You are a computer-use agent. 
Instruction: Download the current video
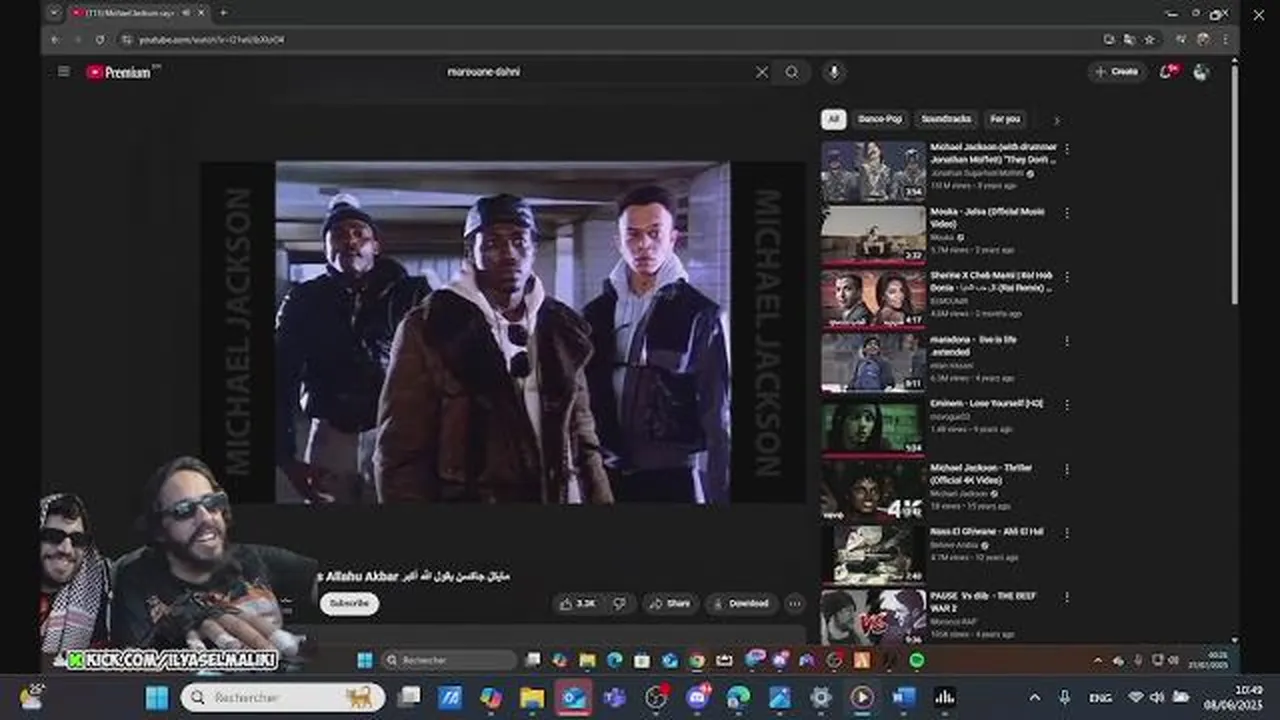[742, 603]
